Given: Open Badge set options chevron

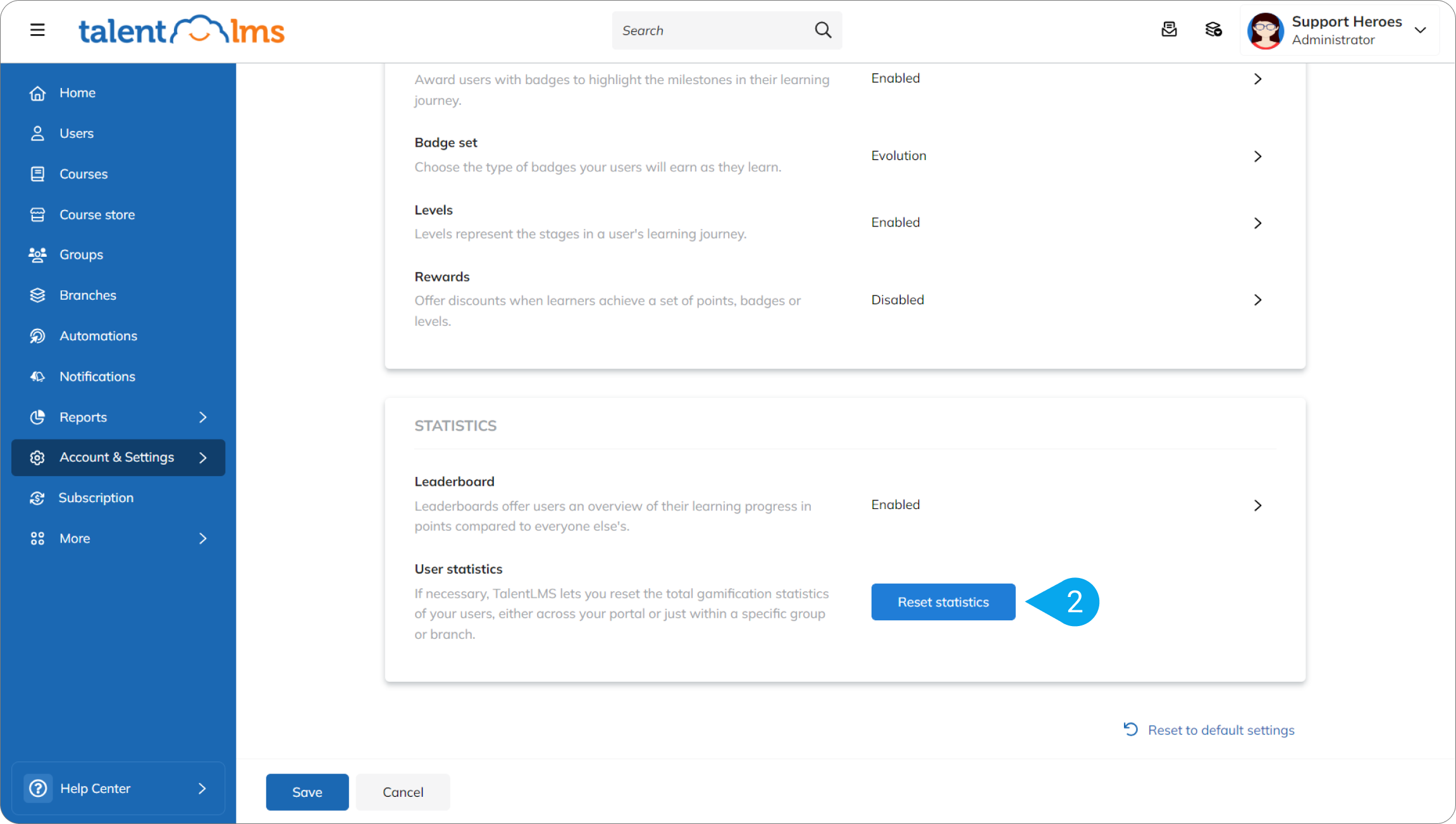Looking at the screenshot, I should coord(1257,156).
